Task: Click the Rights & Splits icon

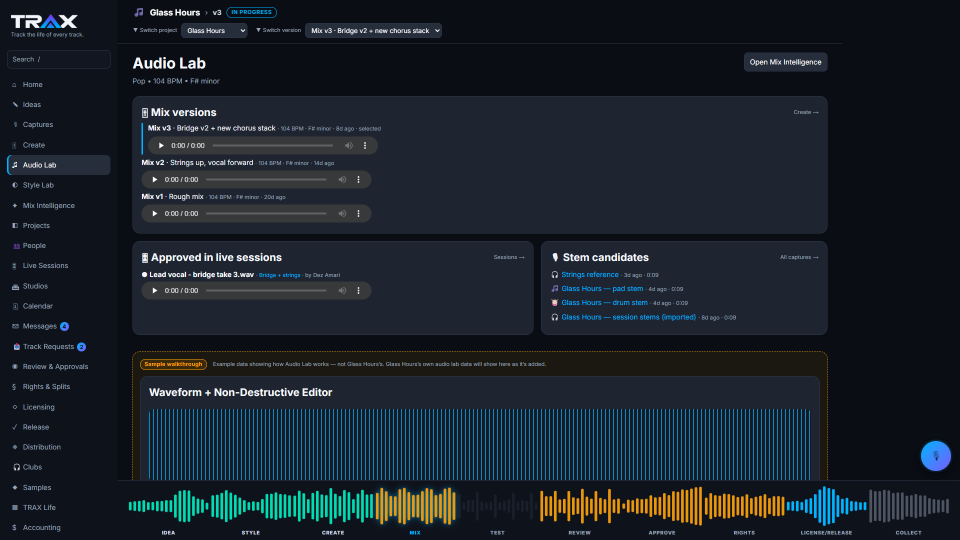Action: [x=15, y=387]
